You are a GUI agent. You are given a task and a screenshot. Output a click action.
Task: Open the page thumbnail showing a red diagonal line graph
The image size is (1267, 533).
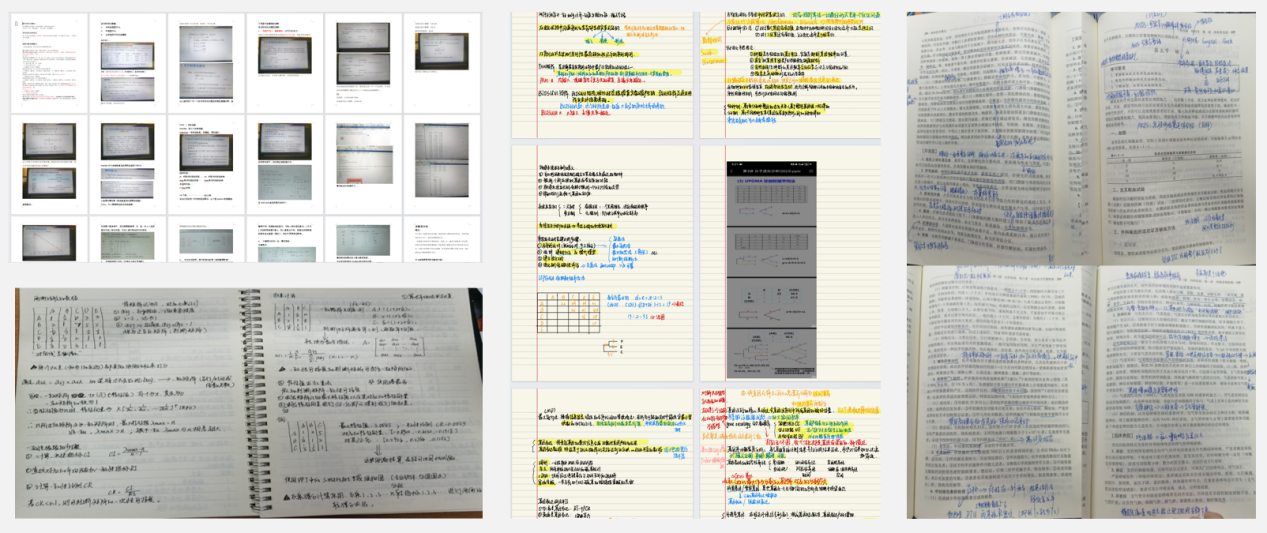[x=48, y=240]
